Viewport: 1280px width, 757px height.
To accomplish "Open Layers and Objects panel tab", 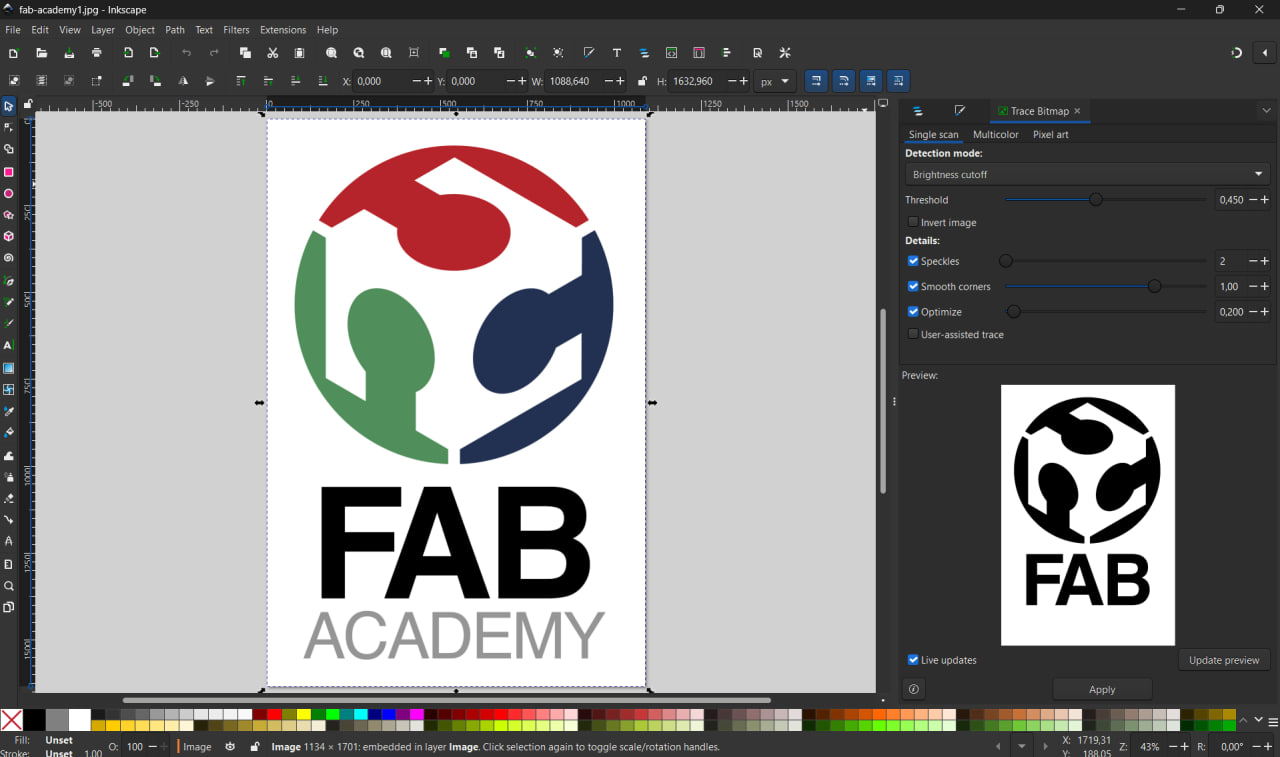I will pos(918,111).
